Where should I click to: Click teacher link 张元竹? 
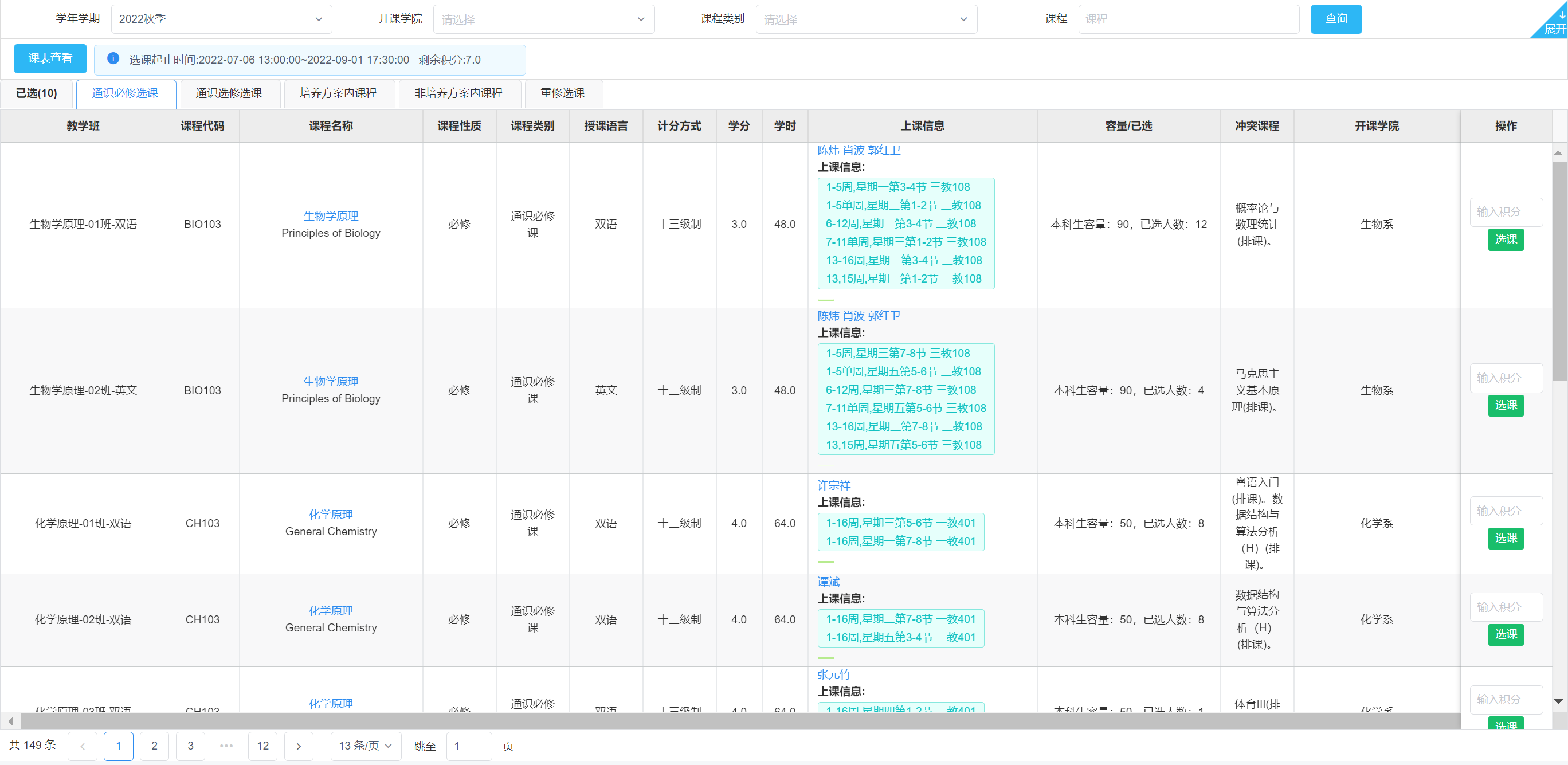point(834,674)
